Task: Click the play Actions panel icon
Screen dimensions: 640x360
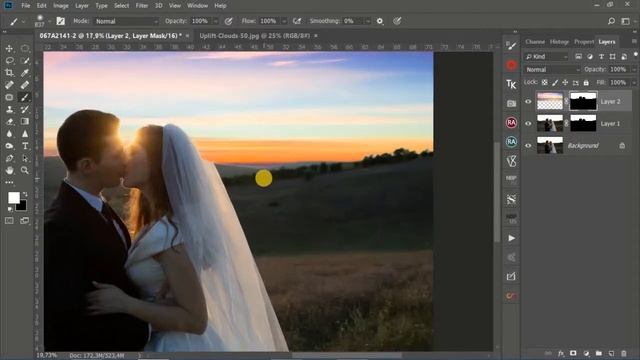Action: (x=511, y=238)
